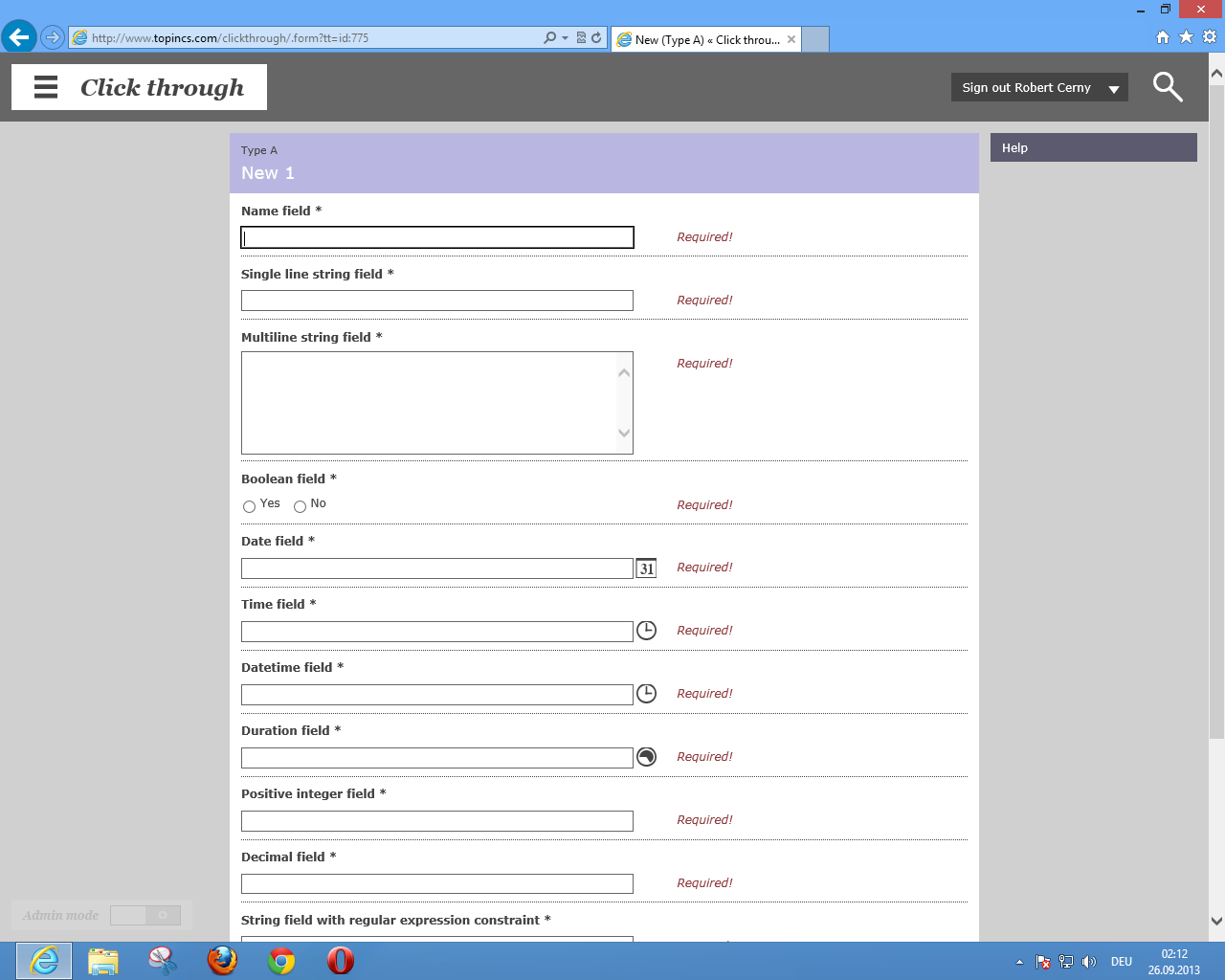Viewport: 1225px width, 980px height.
Task: Click the Click through logo link
Action: (x=162, y=87)
